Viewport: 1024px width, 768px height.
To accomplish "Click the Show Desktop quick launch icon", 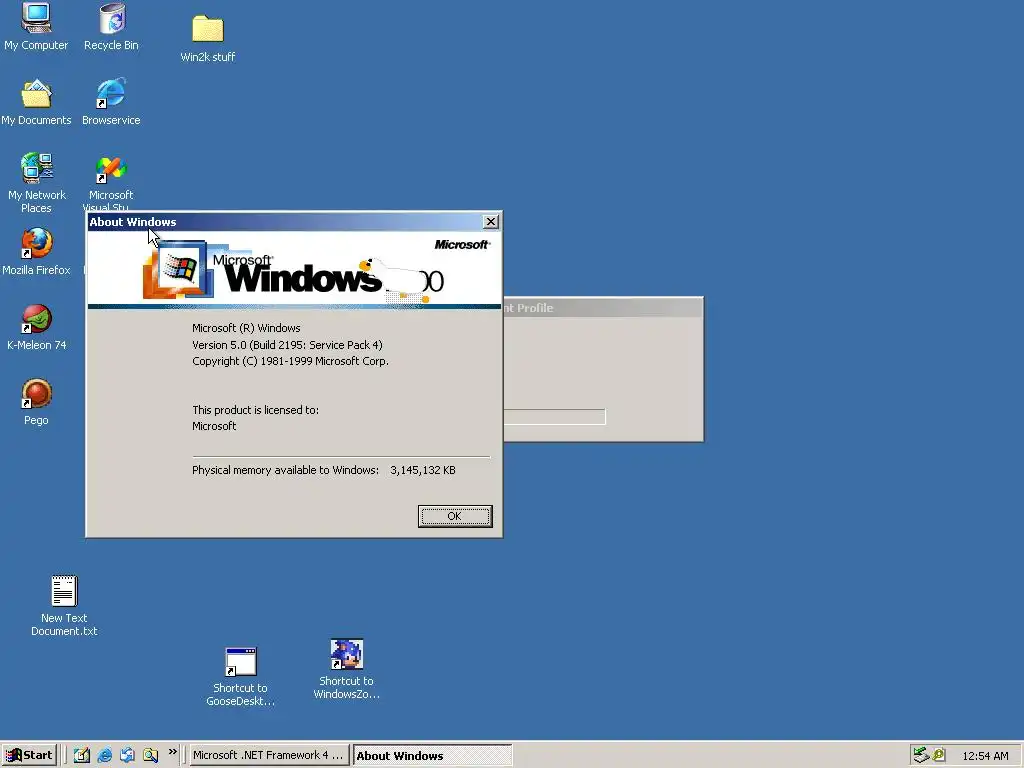I will [x=82, y=755].
